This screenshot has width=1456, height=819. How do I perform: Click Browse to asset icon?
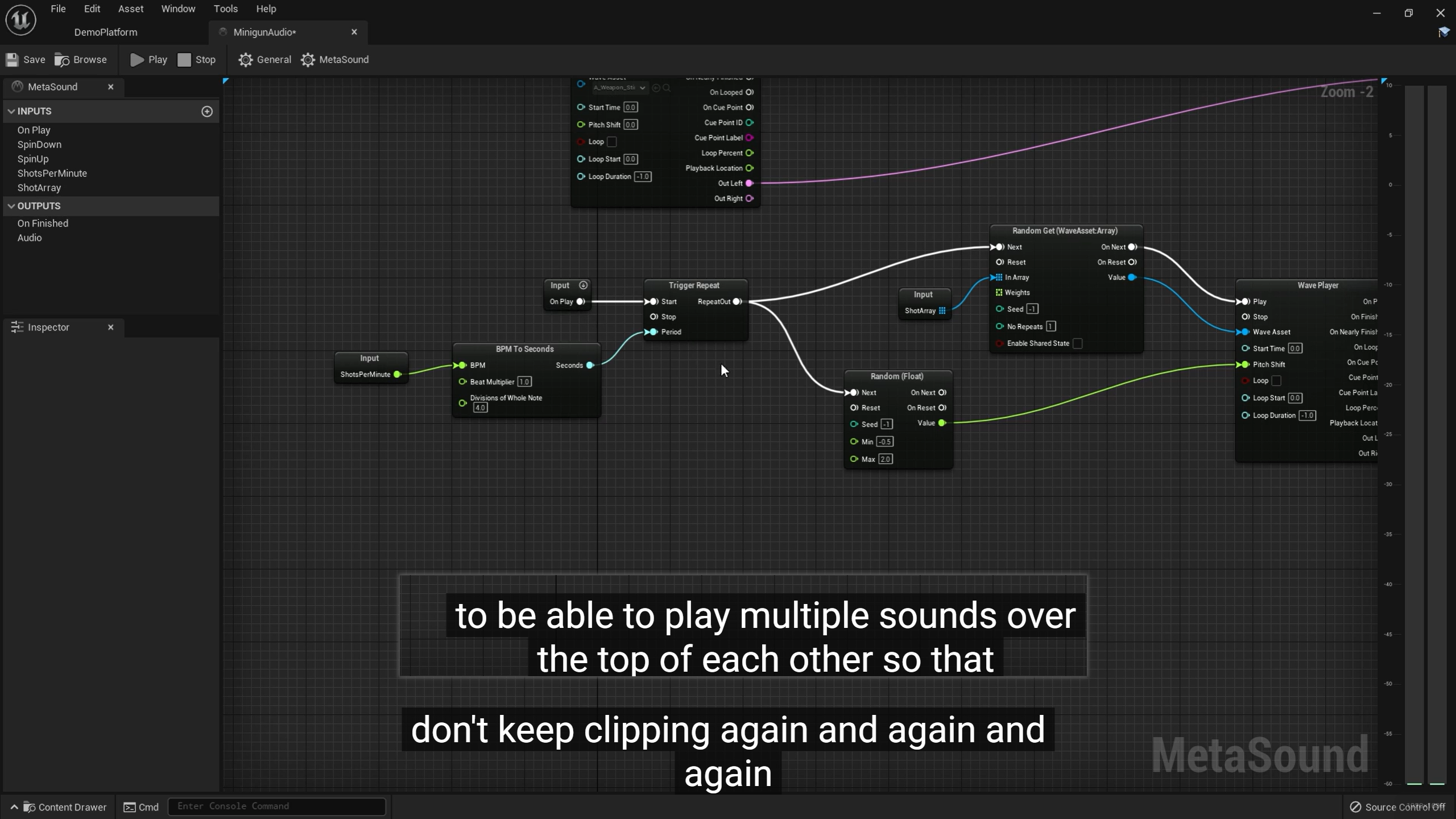click(62, 60)
